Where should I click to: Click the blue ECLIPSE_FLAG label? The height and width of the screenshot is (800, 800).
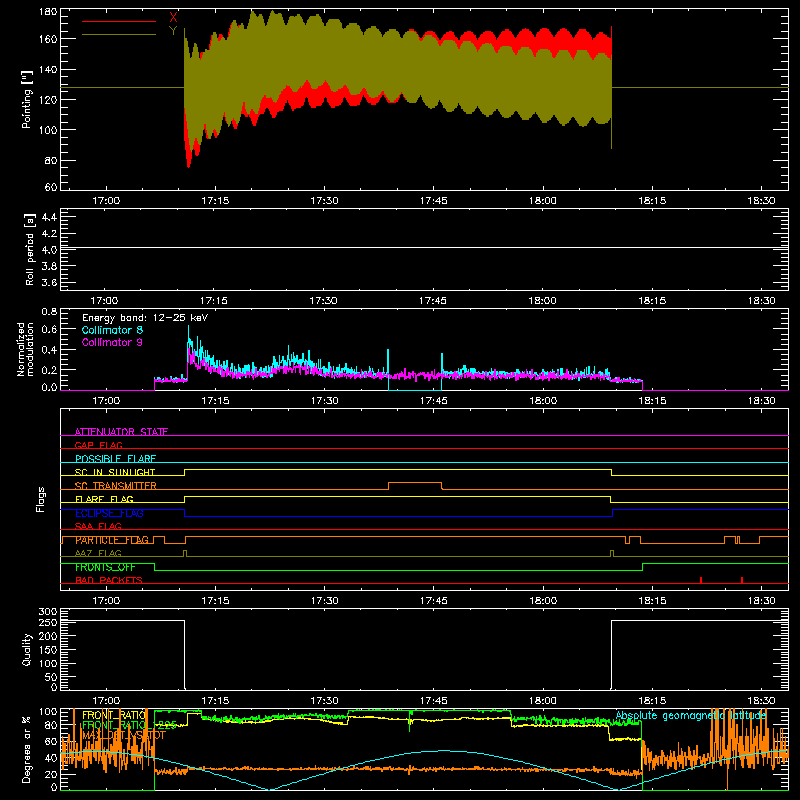(x=109, y=513)
